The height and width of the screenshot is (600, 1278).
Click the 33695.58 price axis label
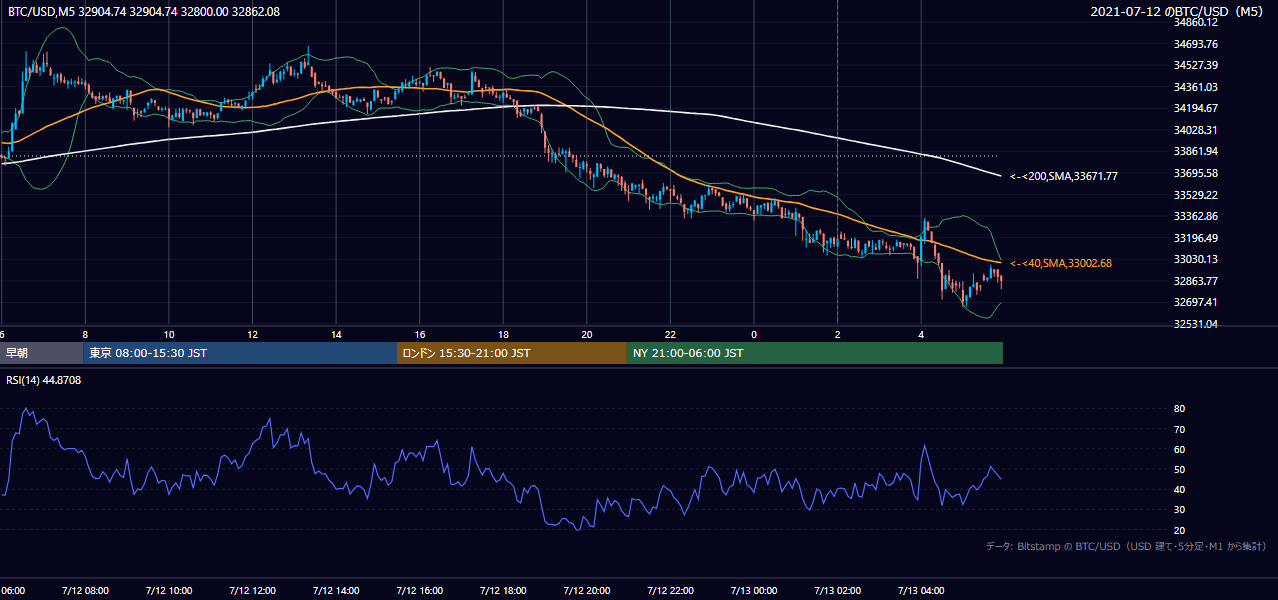point(1195,173)
